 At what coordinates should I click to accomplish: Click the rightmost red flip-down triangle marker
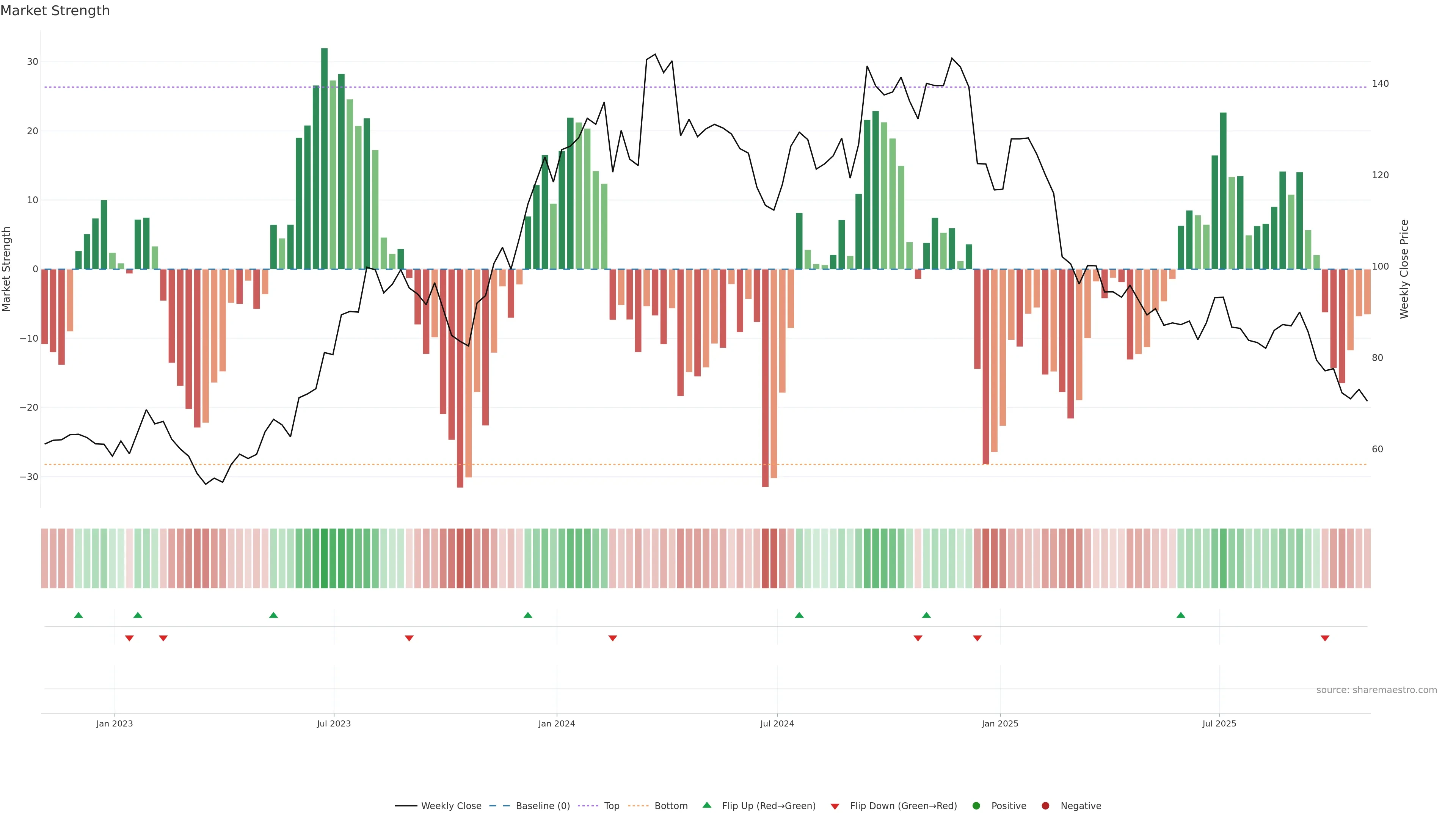click(x=1325, y=638)
